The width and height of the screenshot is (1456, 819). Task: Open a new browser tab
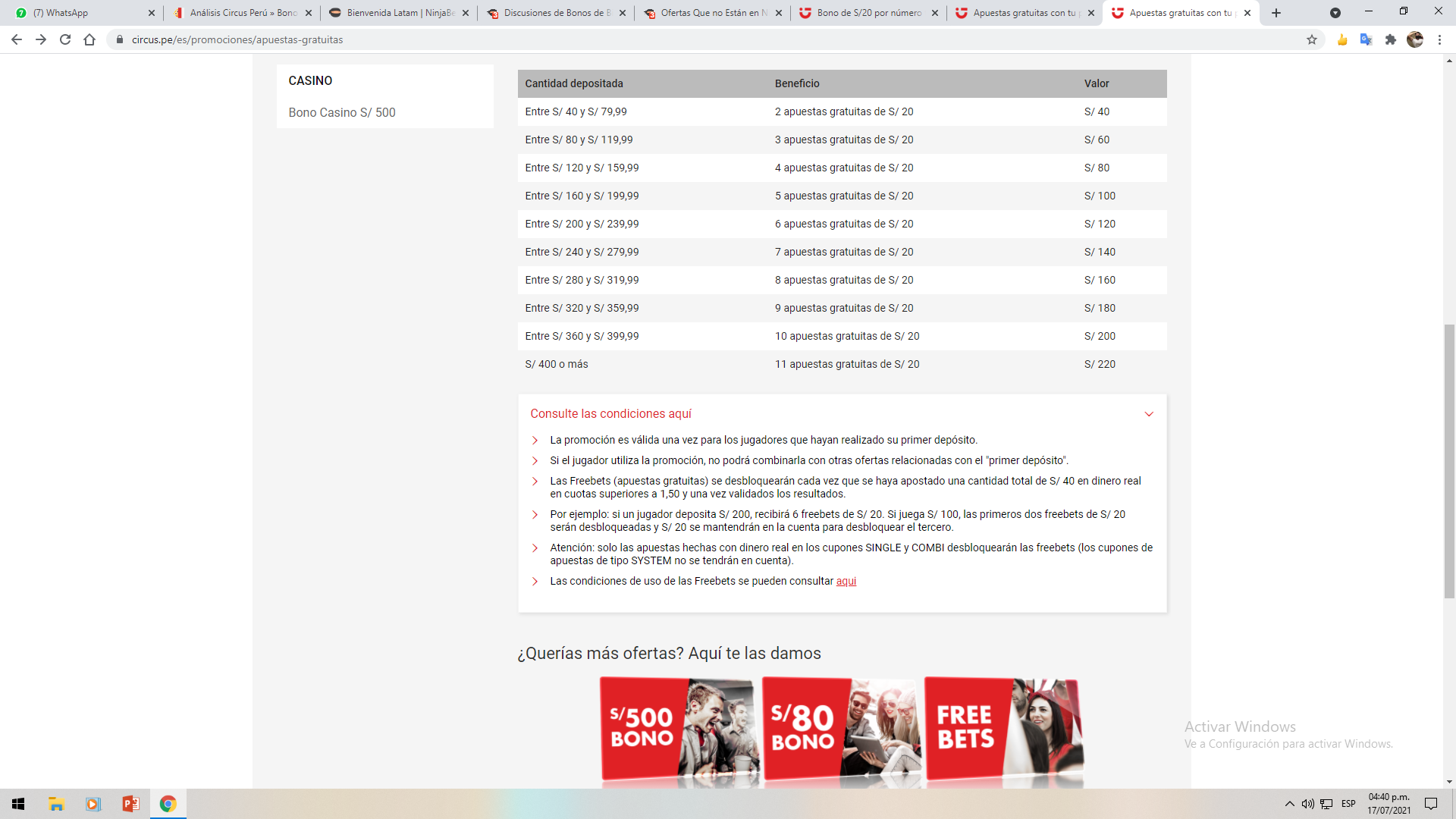pos(1276,13)
